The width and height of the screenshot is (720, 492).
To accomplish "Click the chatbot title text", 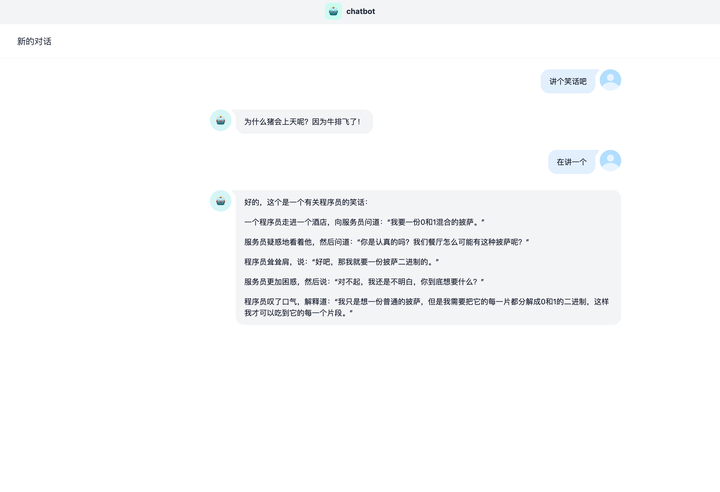I will tap(360, 11).
